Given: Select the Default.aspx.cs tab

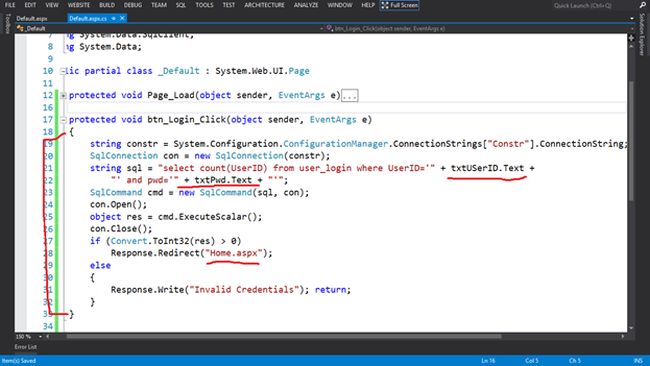Looking at the screenshot, I should (88, 18).
